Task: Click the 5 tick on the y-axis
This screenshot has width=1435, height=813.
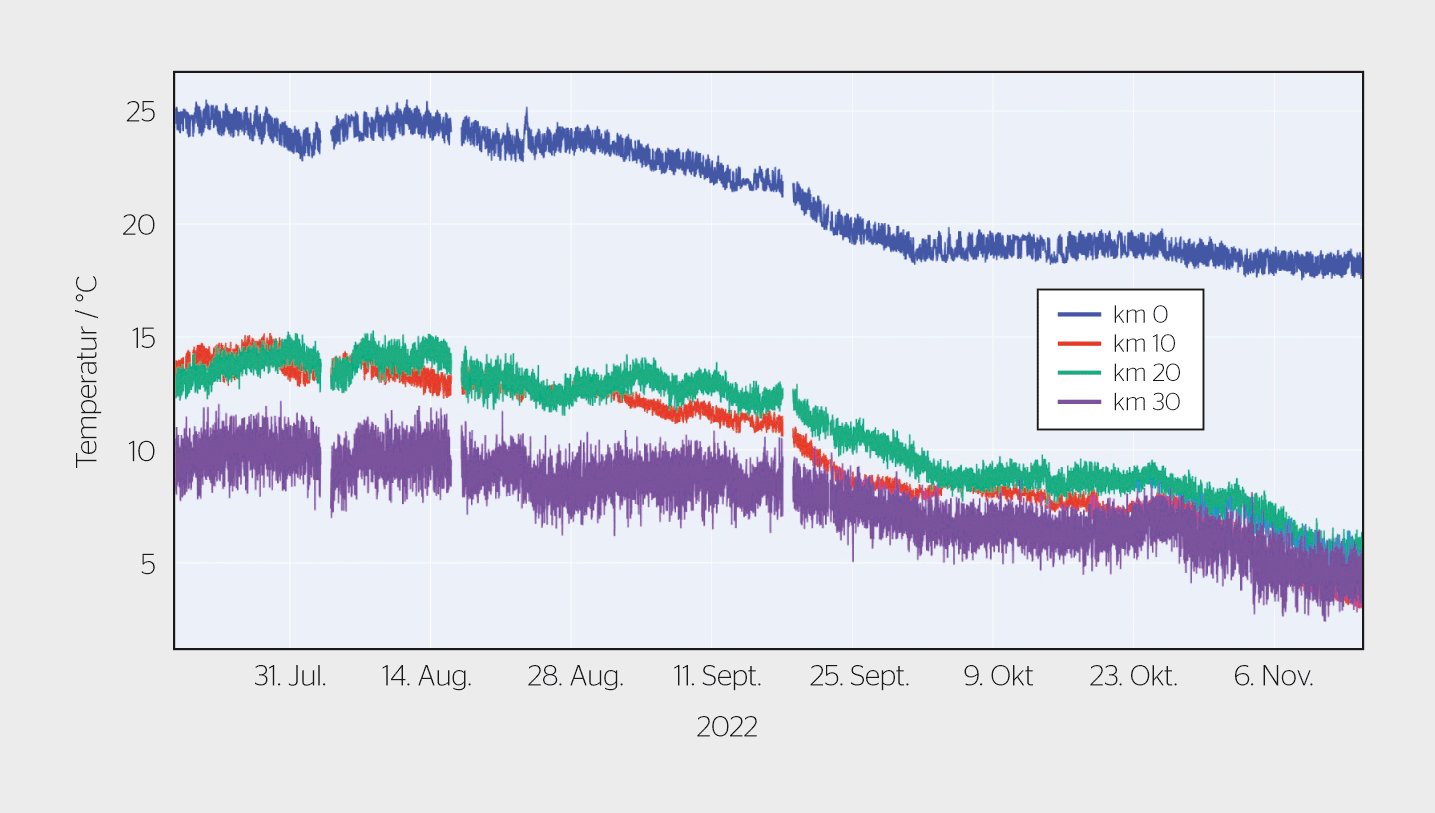Action: tap(148, 564)
